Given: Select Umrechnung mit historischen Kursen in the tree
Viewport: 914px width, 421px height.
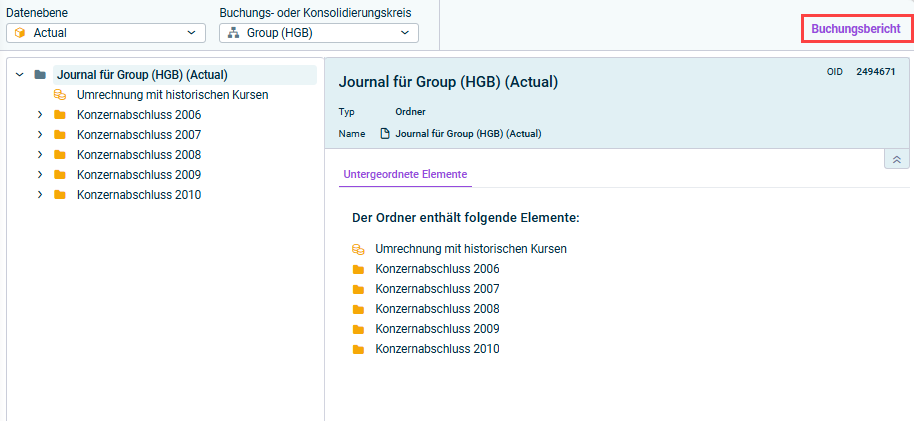Looking at the screenshot, I should click(172, 95).
